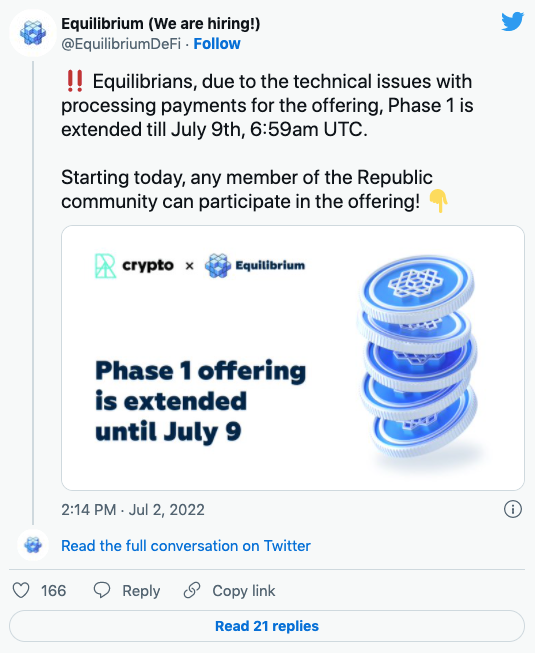Screen dimensions: 535x653
Task: Click the reply speech bubble icon
Action: coord(102,590)
